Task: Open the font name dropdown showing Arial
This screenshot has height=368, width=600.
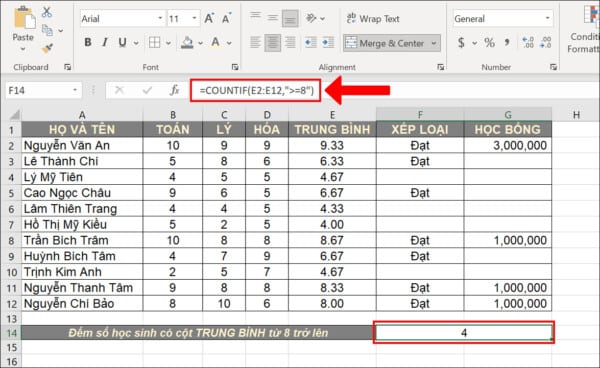Action: (160, 18)
